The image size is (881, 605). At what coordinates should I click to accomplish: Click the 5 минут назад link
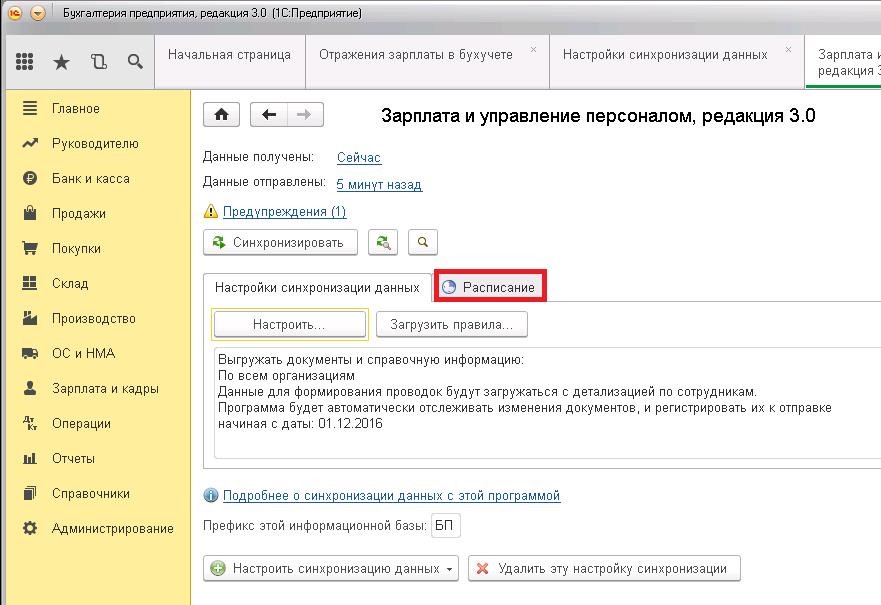[x=379, y=184]
